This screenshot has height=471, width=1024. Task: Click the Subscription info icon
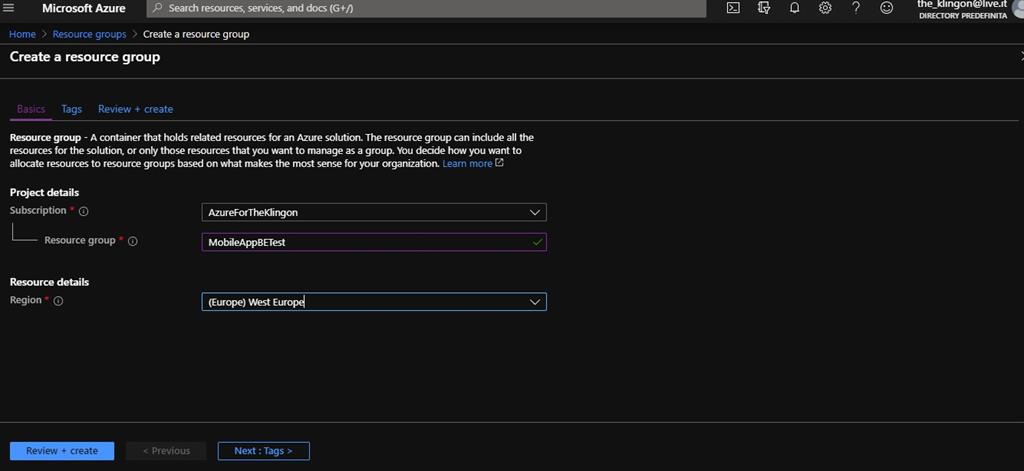84,211
